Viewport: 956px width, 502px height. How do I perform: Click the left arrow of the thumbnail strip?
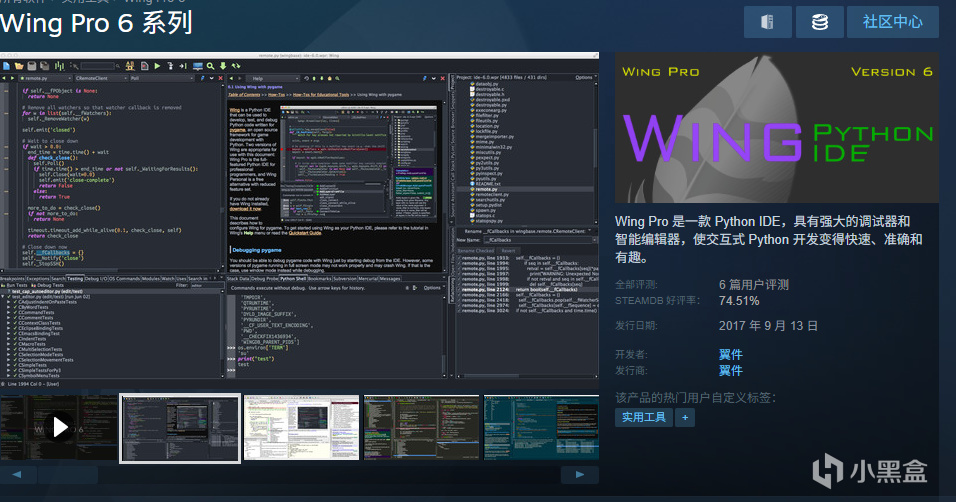(18, 475)
